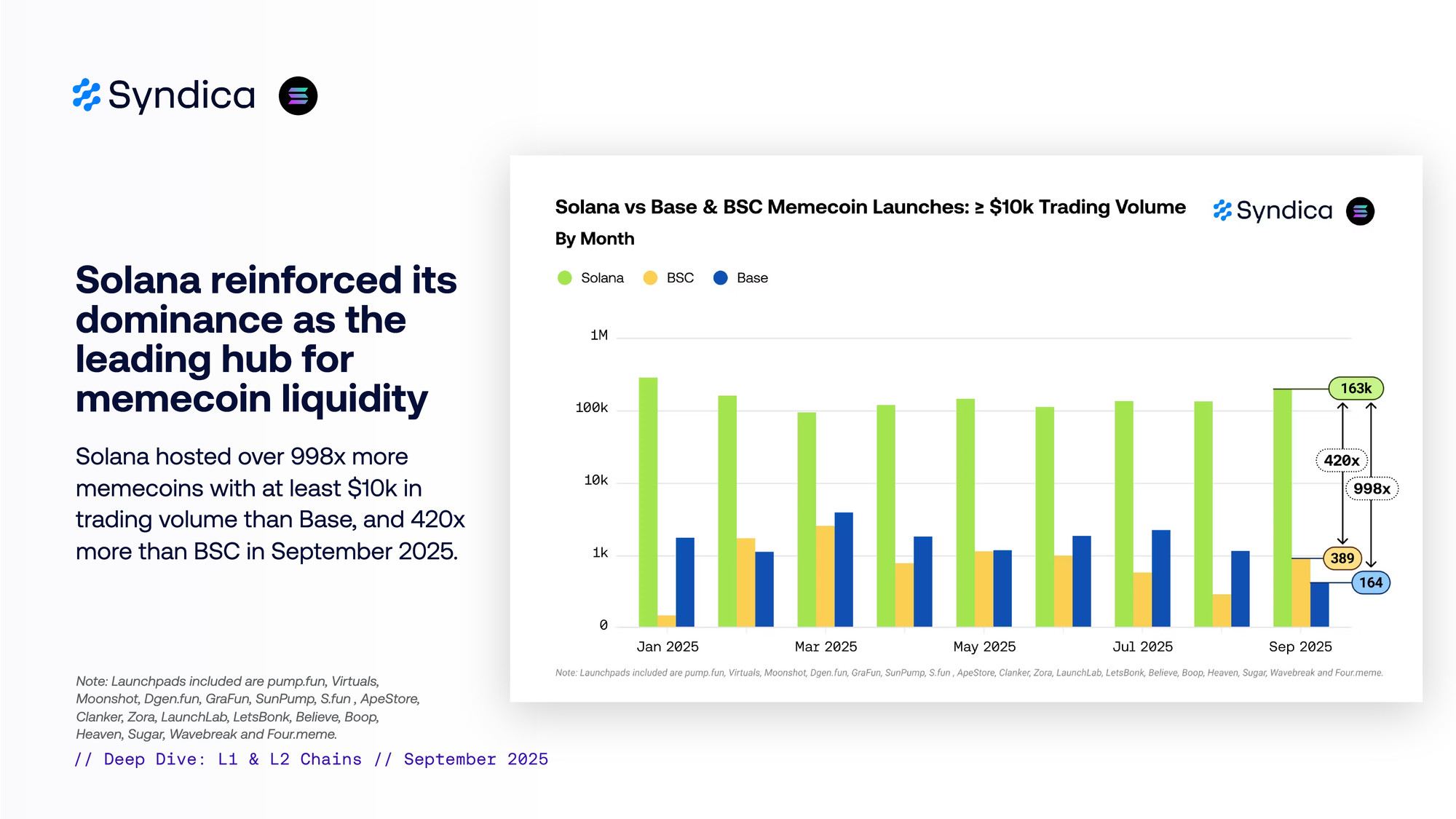Click the green Solana bar for Jan 2025
1456x819 pixels.
pos(648,501)
